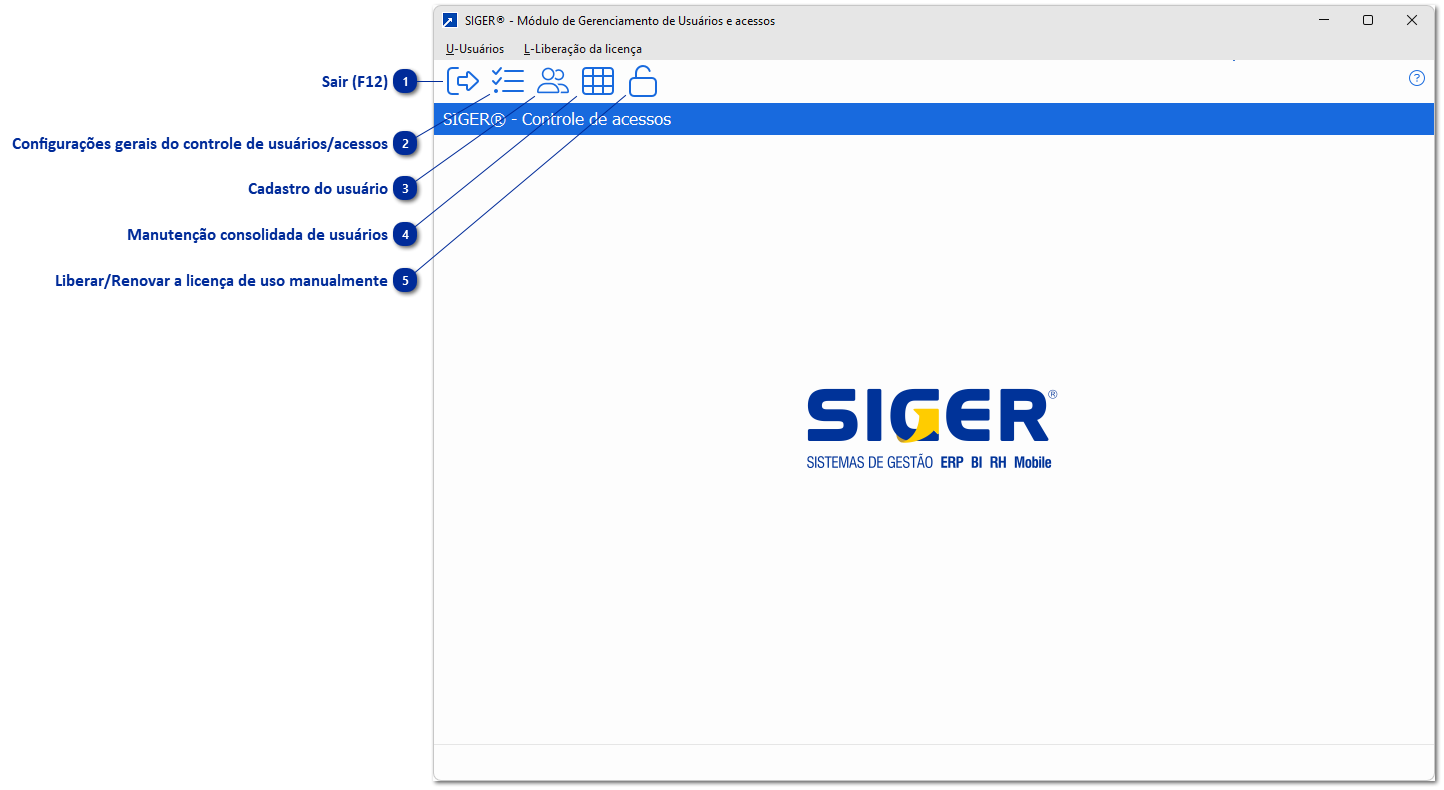
Task: Open the L-Liberação da licença menu
Action: pos(583,48)
